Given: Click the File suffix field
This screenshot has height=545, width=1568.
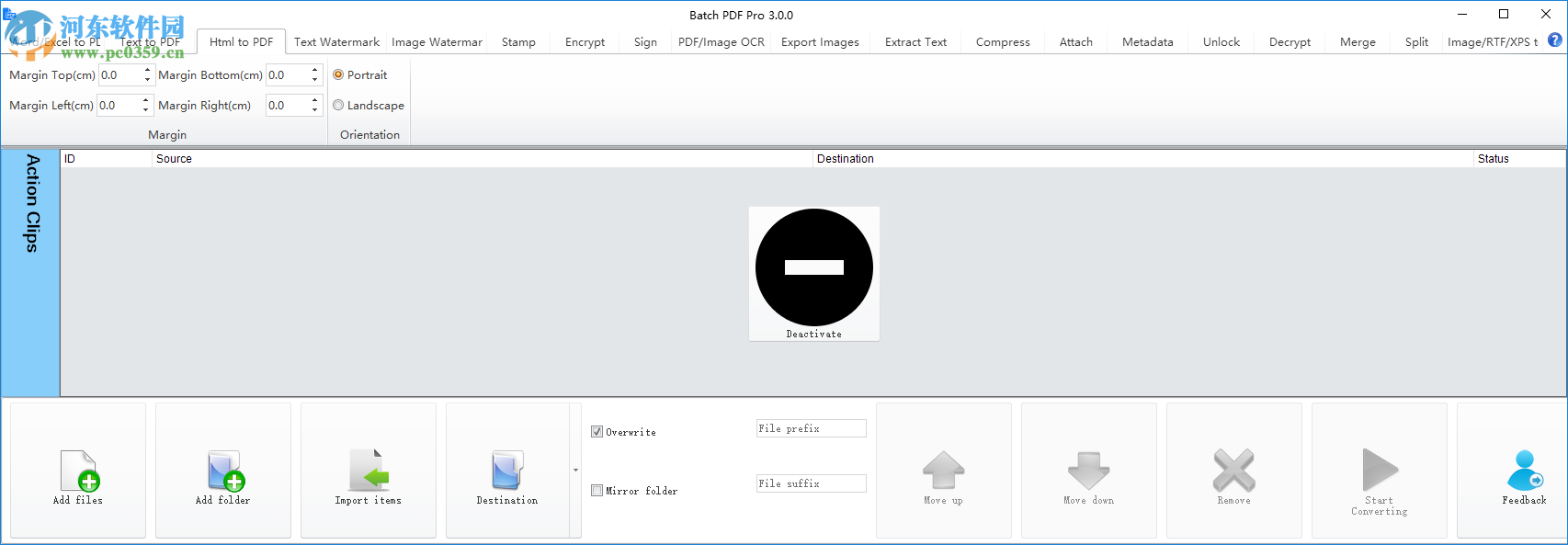Looking at the screenshot, I should tap(812, 483).
